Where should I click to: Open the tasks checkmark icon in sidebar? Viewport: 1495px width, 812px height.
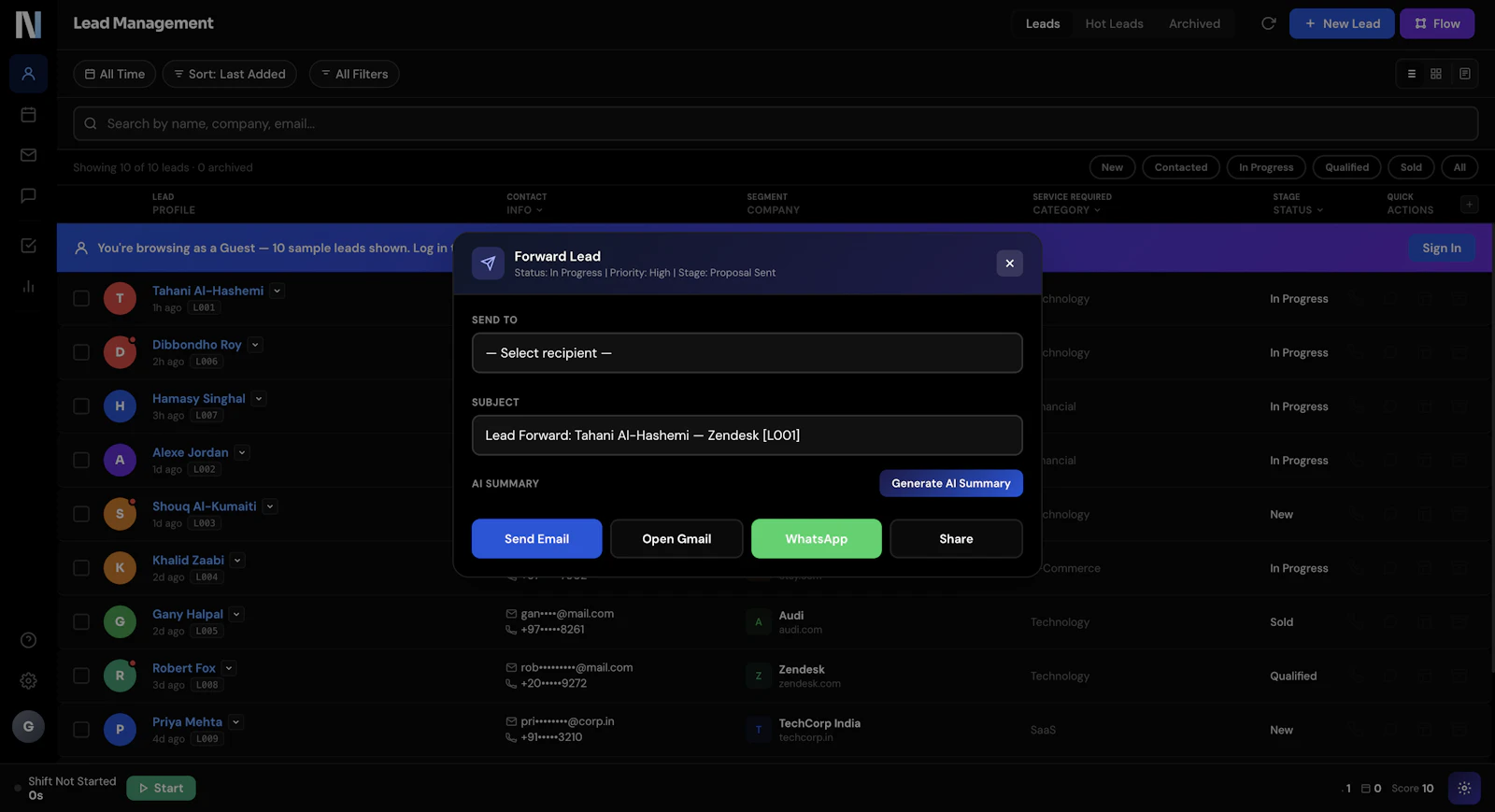coord(28,246)
